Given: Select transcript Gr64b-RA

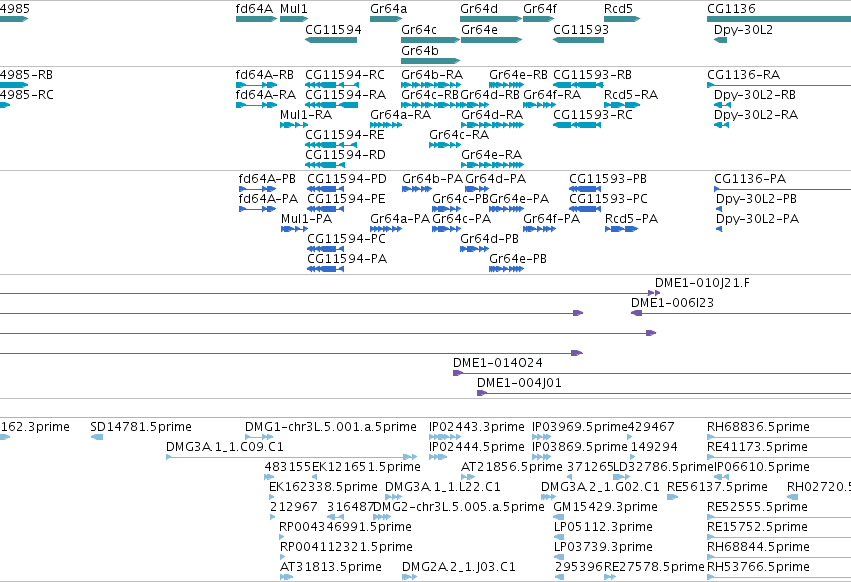Looking at the screenshot, I should coord(430,85).
